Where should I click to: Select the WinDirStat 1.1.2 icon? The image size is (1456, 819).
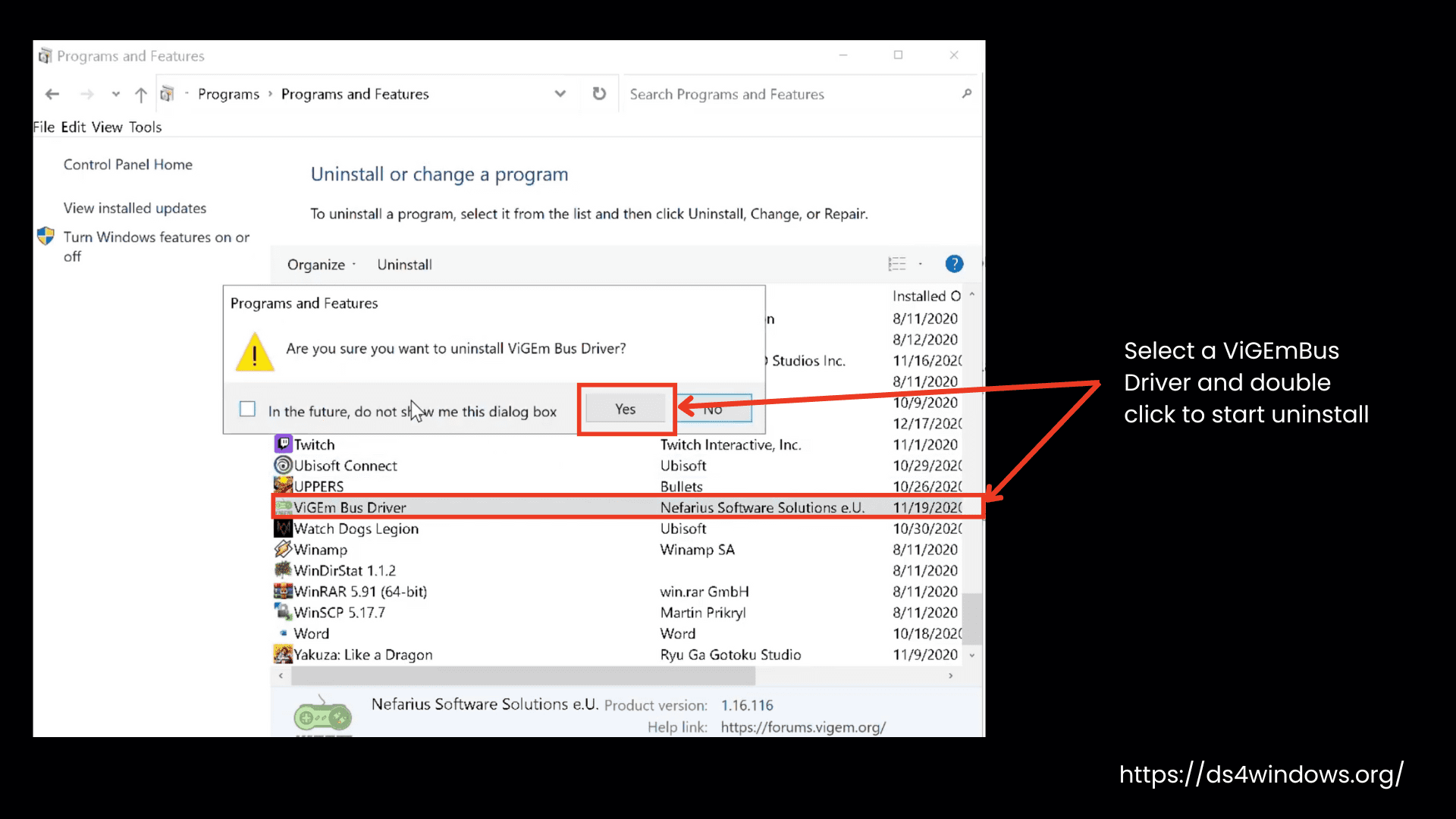tap(283, 570)
